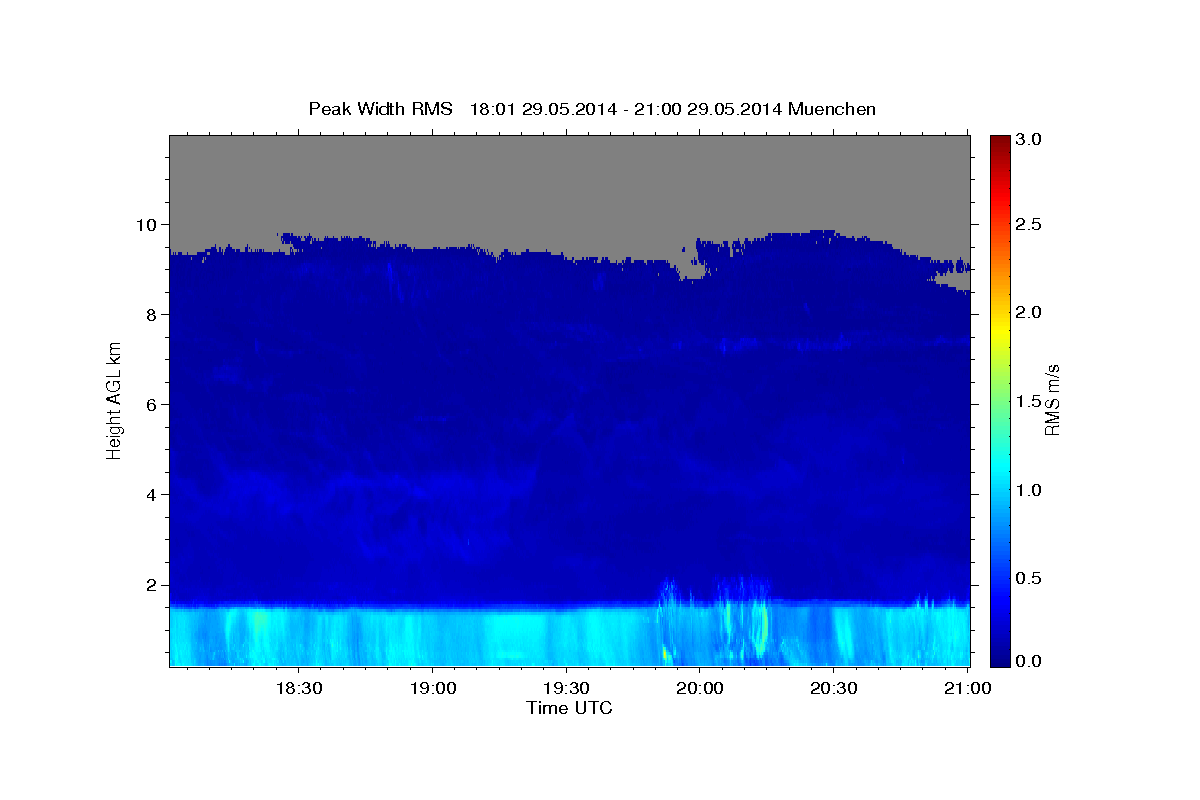Image resolution: width=1200 pixels, height=800 pixels.
Task: Click the 21:00 time tick label
Action: [967, 689]
